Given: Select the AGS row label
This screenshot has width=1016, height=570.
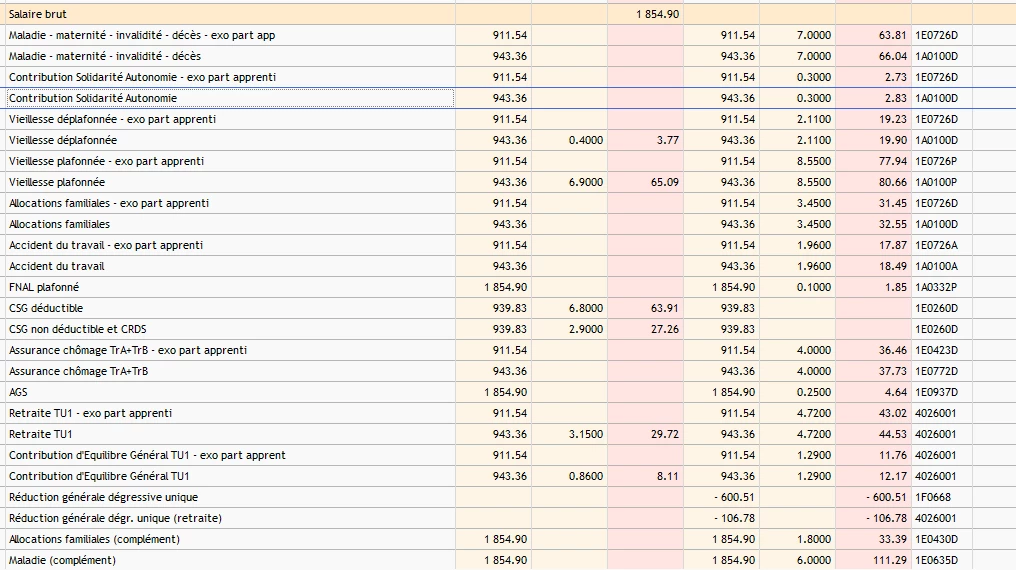Looking at the screenshot, I should pos(19,392).
